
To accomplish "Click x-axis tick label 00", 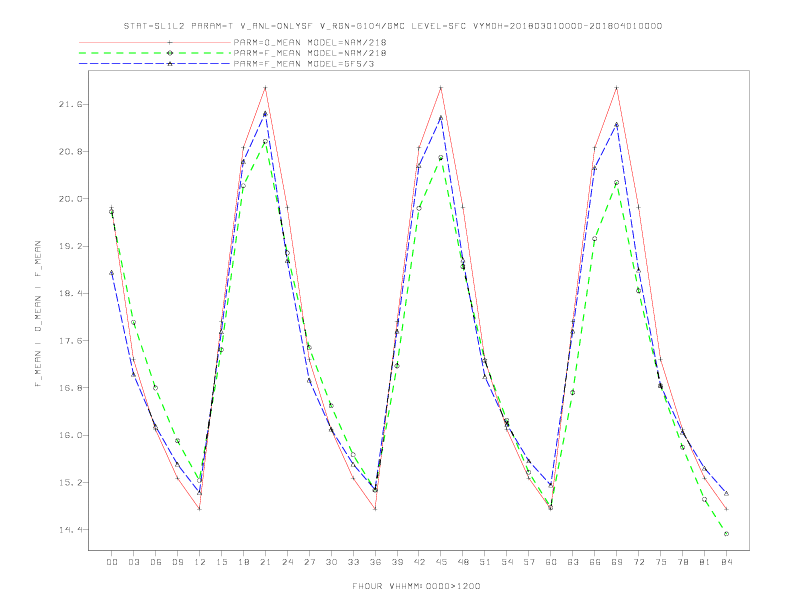I will click(x=112, y=562).
